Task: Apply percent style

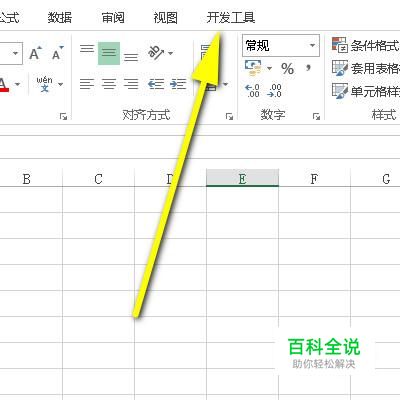Action: click(287, 69)
